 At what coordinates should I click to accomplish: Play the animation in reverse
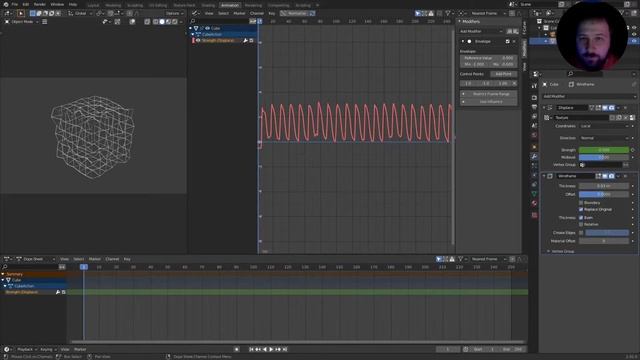click(264, 349)
